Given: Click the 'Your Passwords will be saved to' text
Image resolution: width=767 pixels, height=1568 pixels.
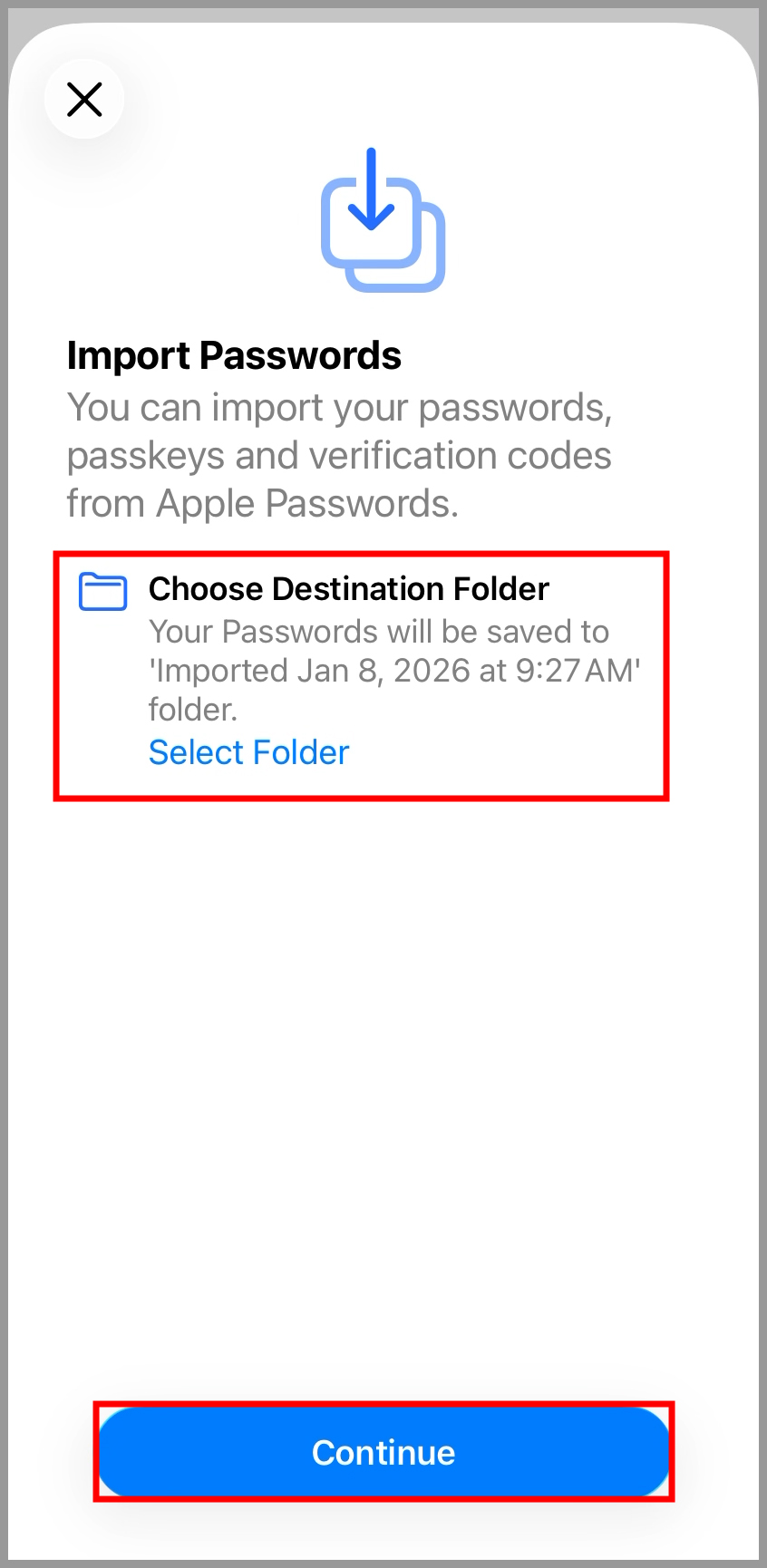Looking at the screenshot, I should (x=378, y=632).
